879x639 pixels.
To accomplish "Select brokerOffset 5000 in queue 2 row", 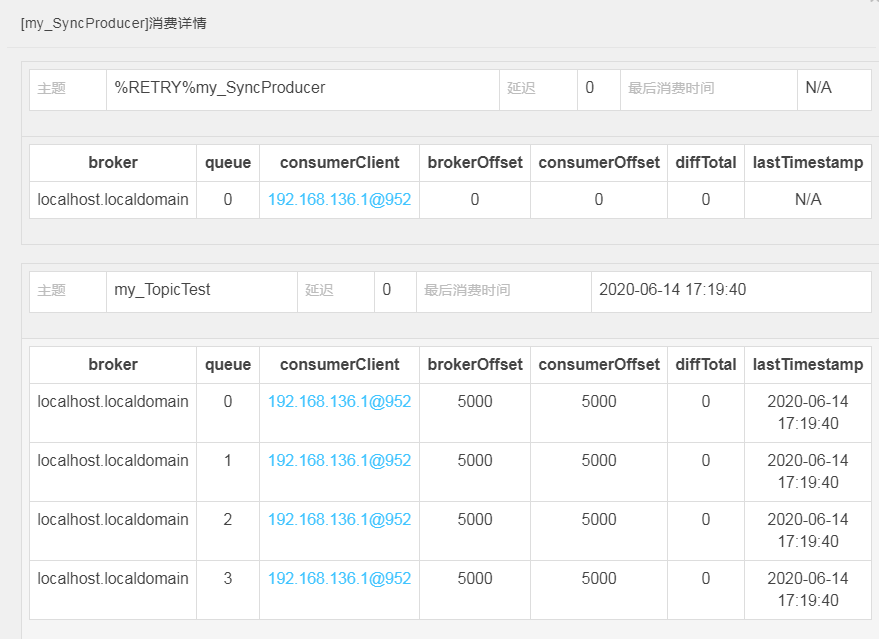I will pos(475,520).
